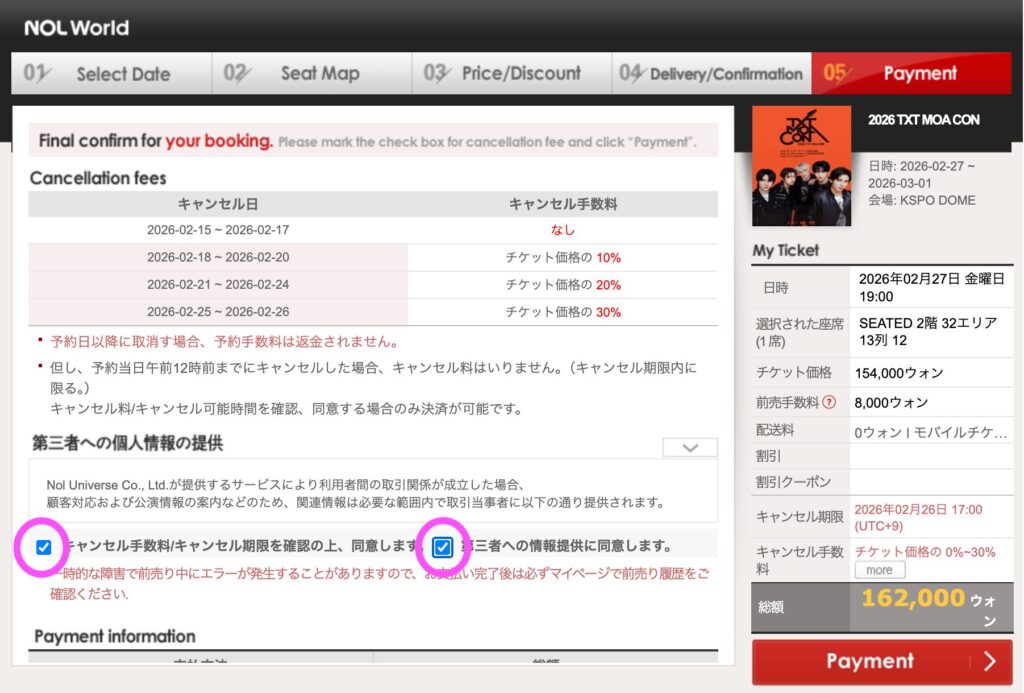
Task: Click the question mark icon beside 前売手数料
Action: (x=827, y=403)
